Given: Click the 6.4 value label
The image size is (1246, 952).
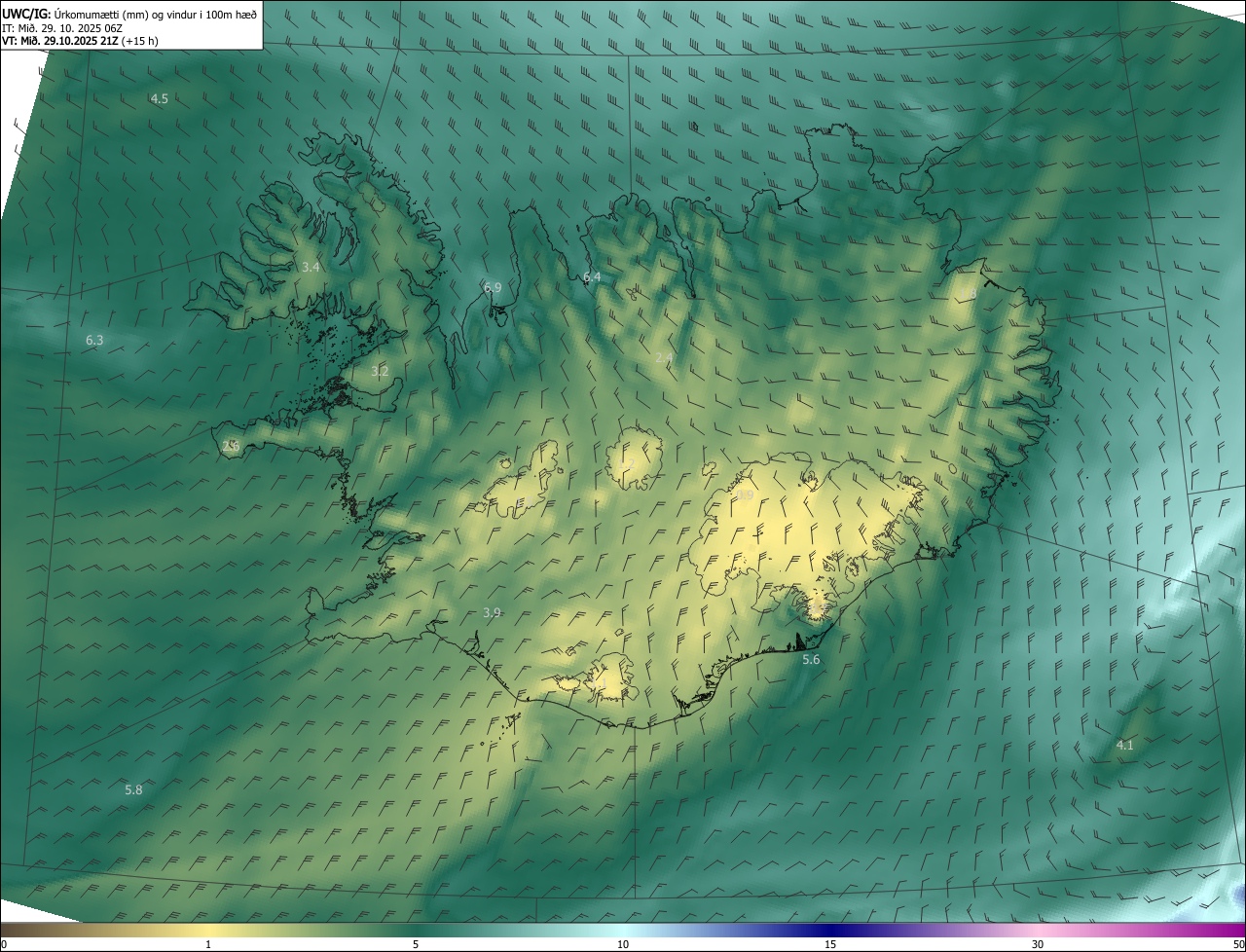Looking at the screenshot, I should click(592, 278).
